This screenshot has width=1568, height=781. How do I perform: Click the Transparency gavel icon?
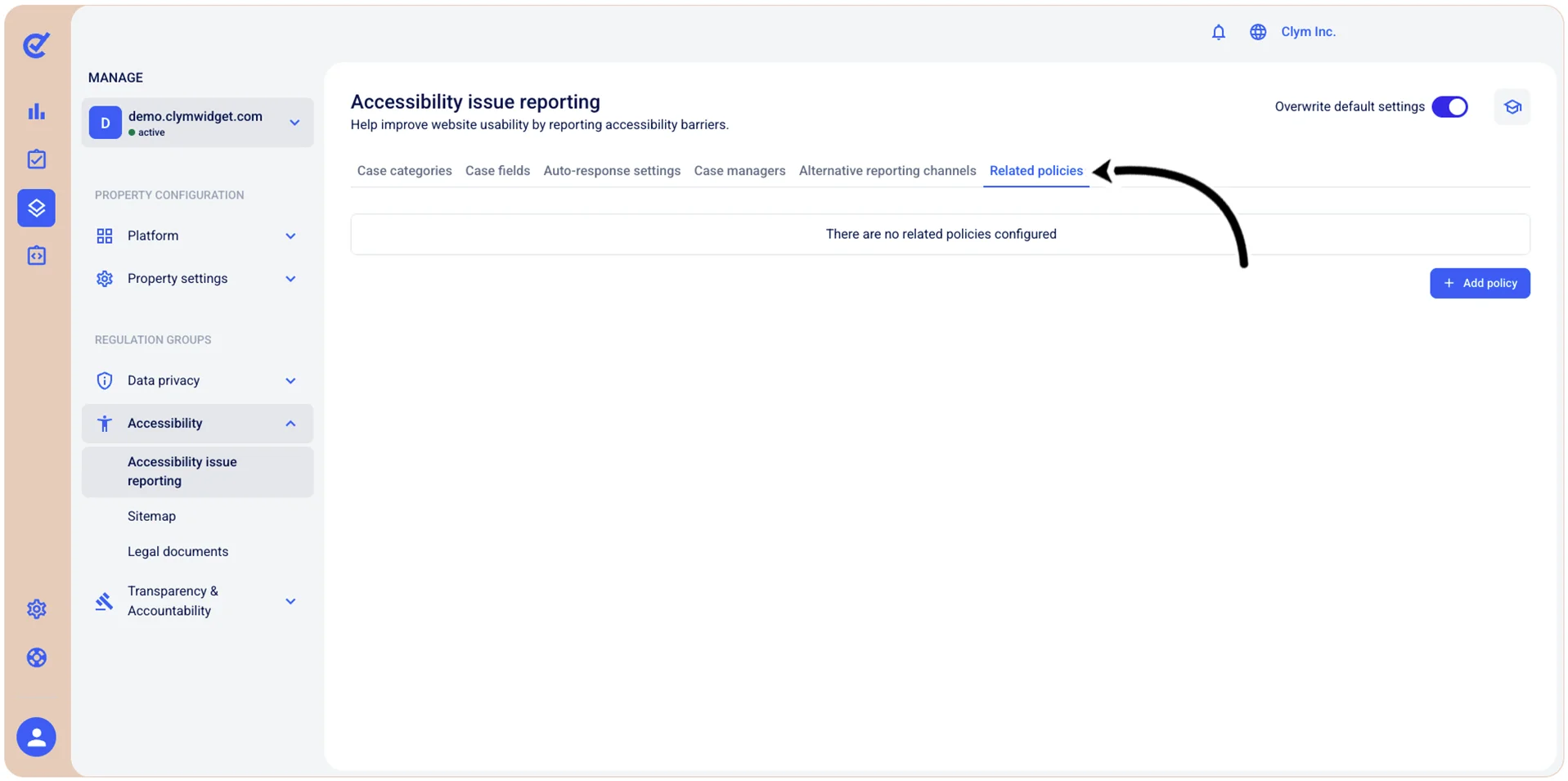coord(104,602)
